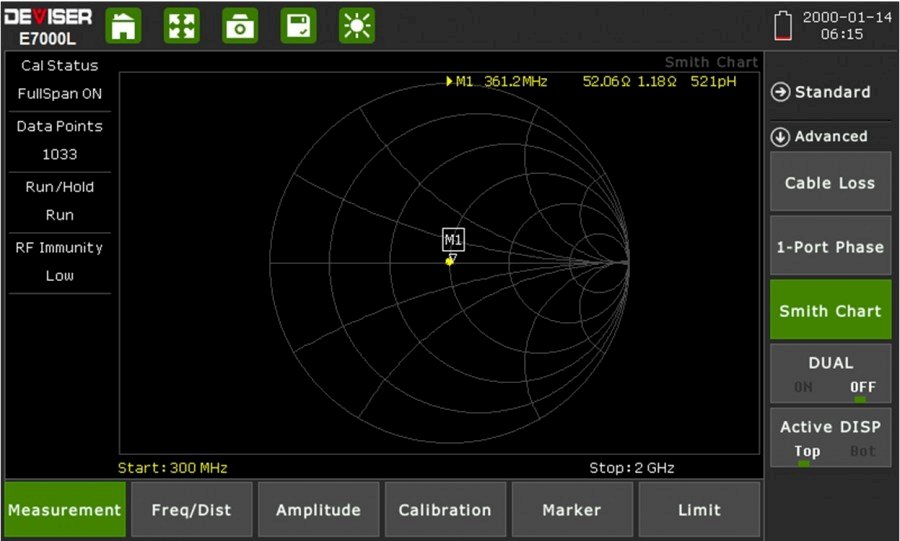The image size is (900, 541).
Task: Capture screenshot with camera icon
Action: (240, 26)
